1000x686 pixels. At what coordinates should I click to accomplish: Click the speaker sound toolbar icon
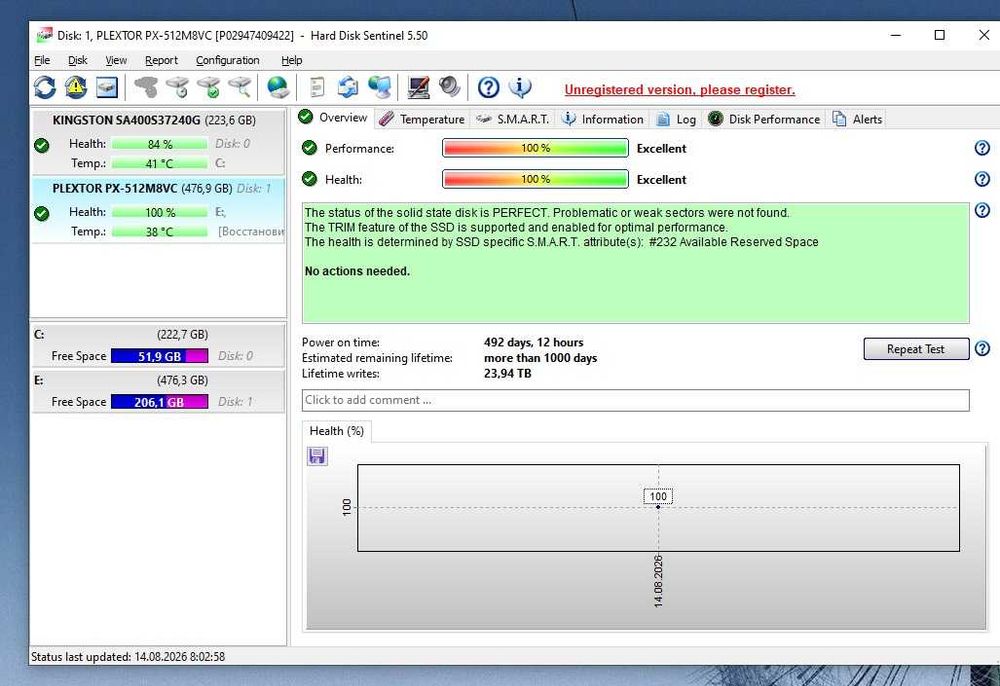[450, 87]
